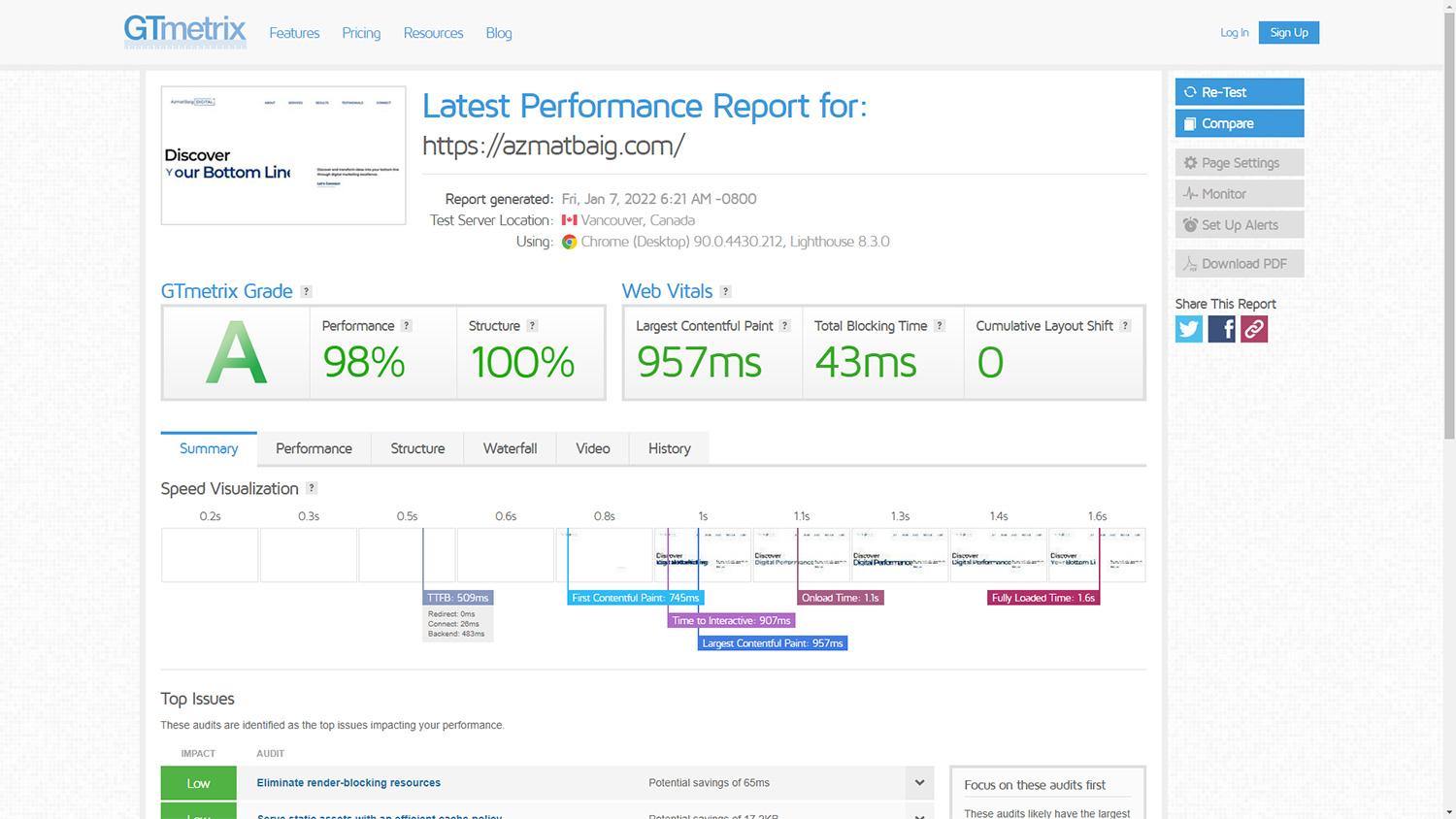Click the https://azmatbaig.com/ URL text

point(553,146)
